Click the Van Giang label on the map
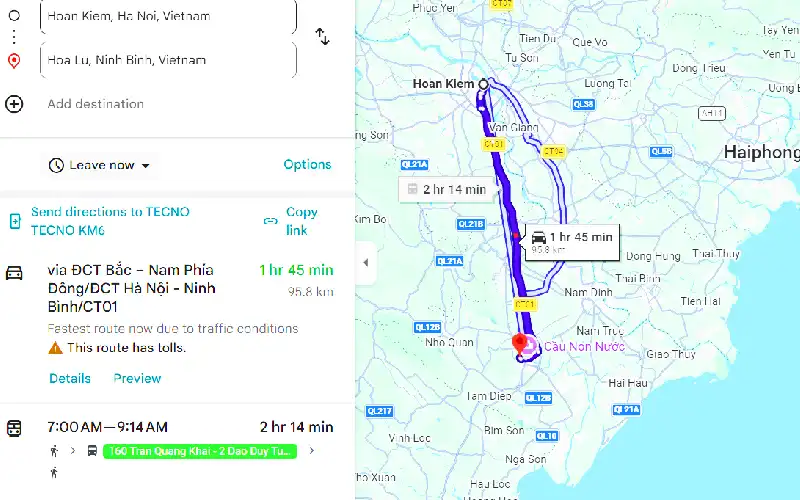The width and height of the screenshot is (800, 500). pyautogui.click(x=513, y=128)
